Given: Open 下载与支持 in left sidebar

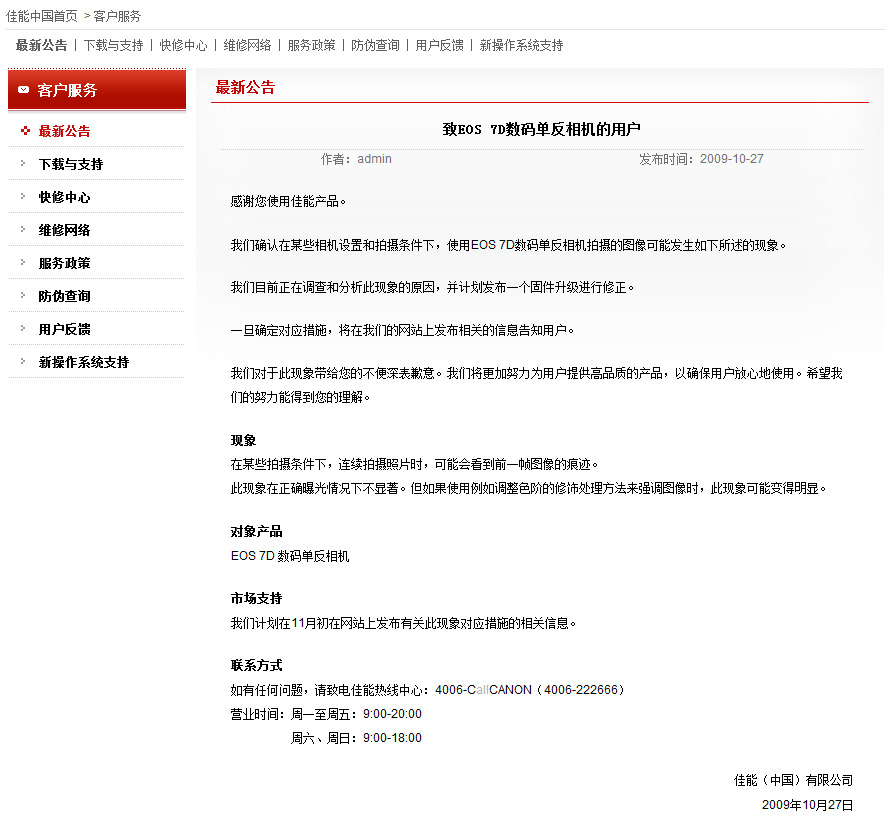Looking at the screenshot, I should tap(71, 164).
